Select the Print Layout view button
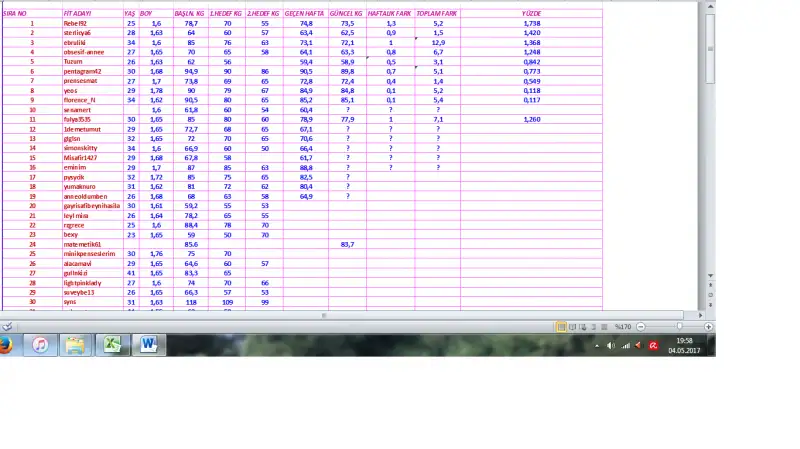Image resolution: width=800 pixels, height=449 pixels. tap(561, 327)
